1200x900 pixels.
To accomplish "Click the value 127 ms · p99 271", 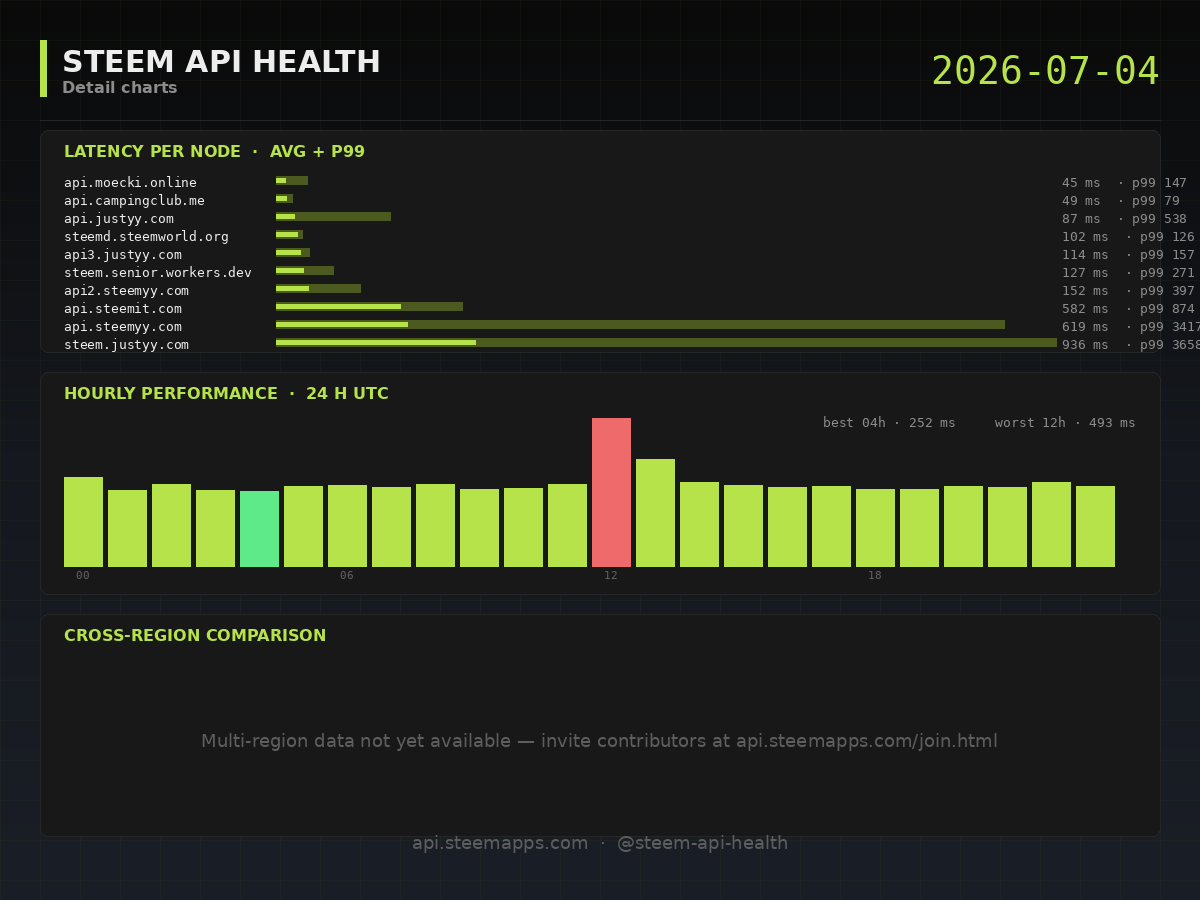I will [x=1128, y=273].
